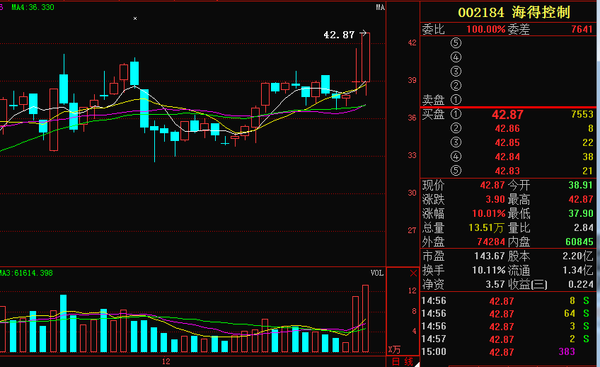Click the X万 volume unit label

click(x=394, y=349)
